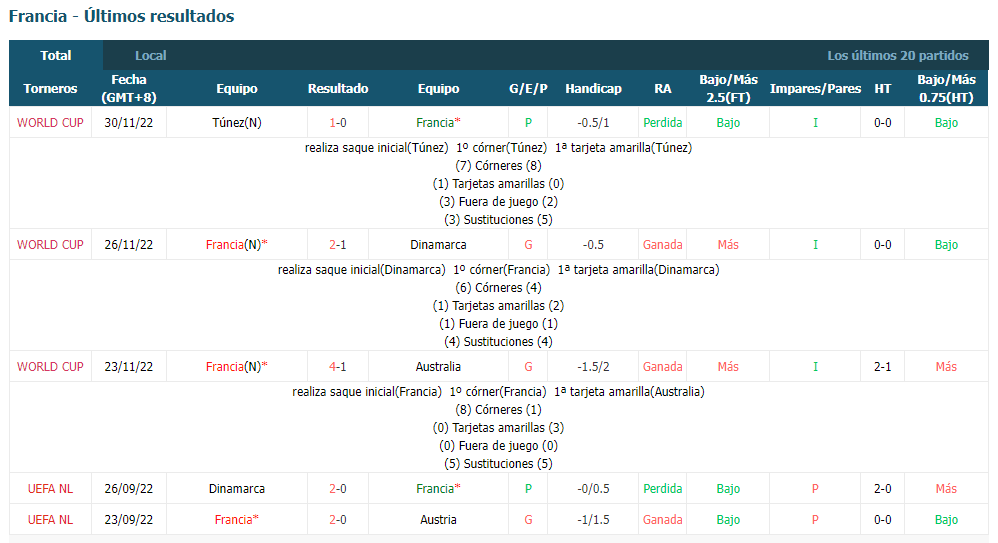Click handicap value -1.5/2
Image resolution: width=998 pixels, height=543 pixels.
tap(593, 367)
